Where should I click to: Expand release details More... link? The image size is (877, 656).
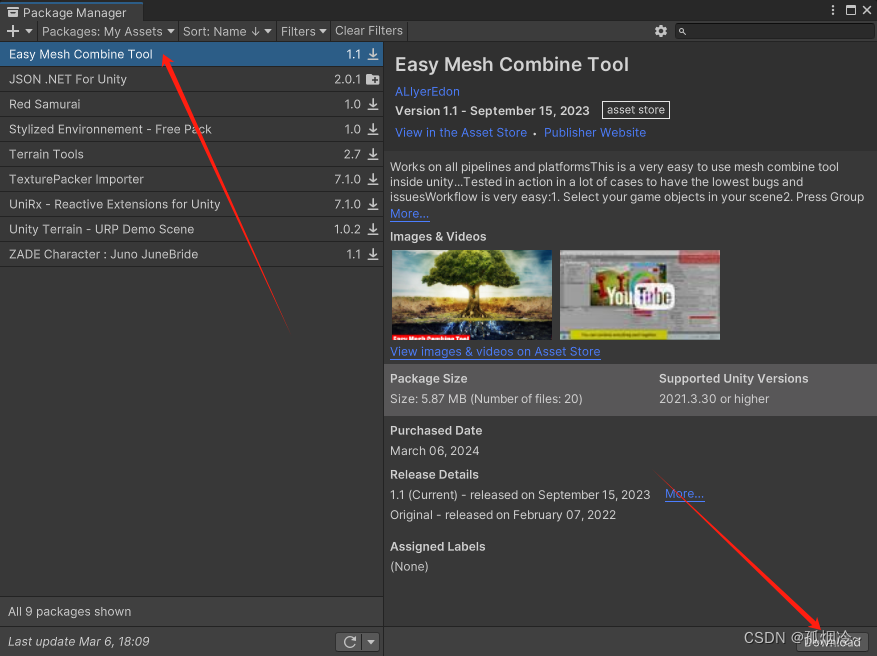pos(684,494)
